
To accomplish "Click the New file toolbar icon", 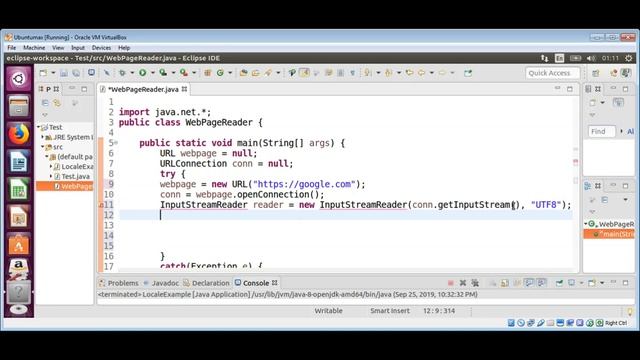I will pyautogui.click(x=43, y=73).
